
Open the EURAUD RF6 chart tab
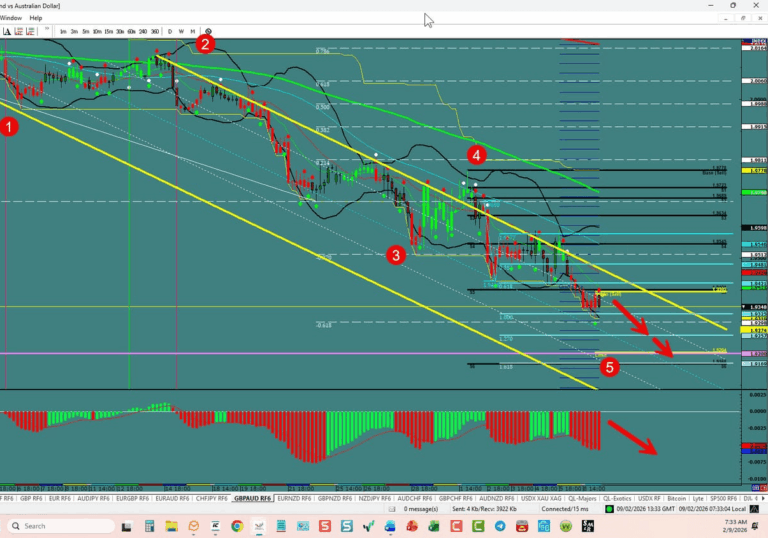[x=172, y=498]
